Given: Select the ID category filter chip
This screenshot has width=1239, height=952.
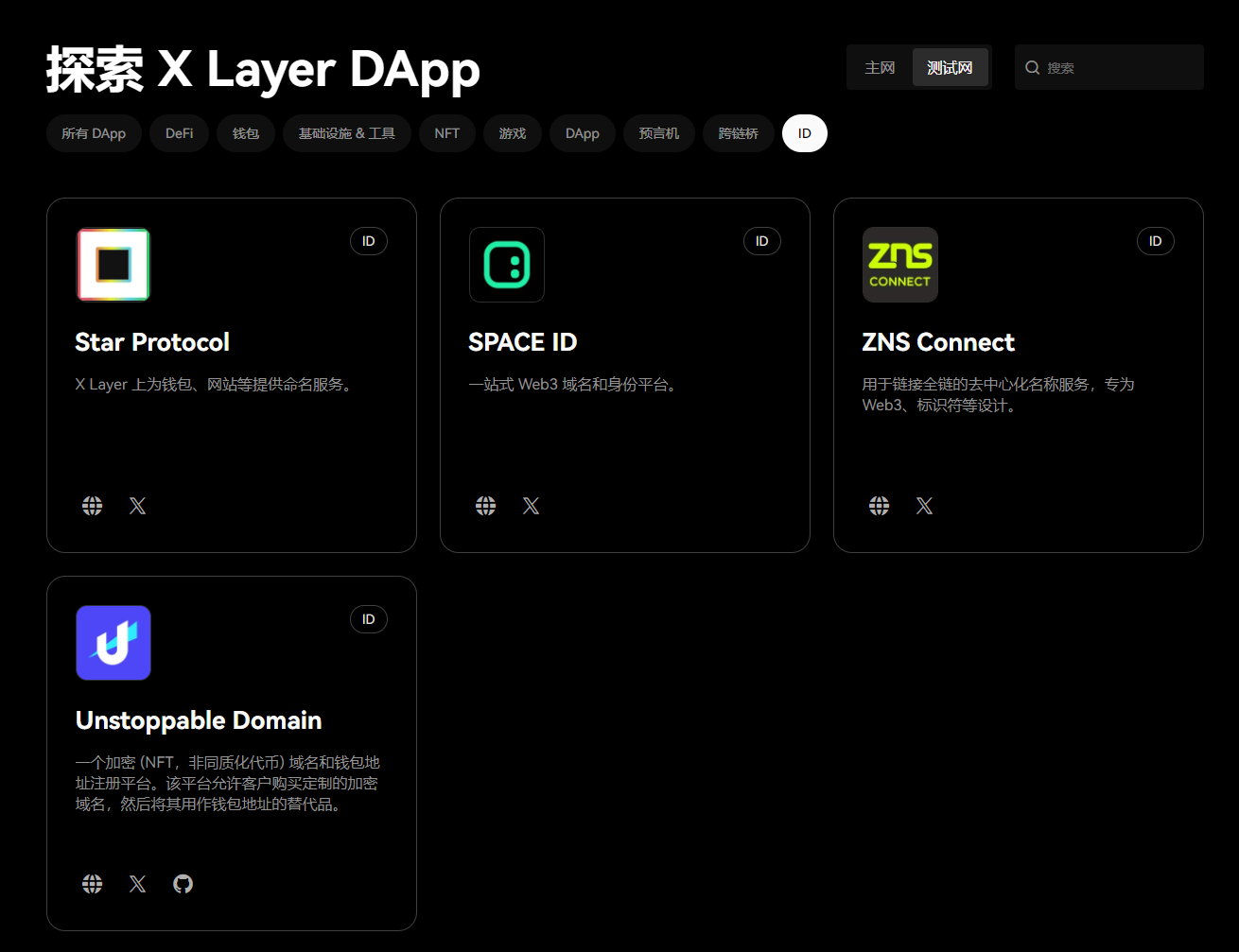Looking at the screenshot, I should click(805, 133).
